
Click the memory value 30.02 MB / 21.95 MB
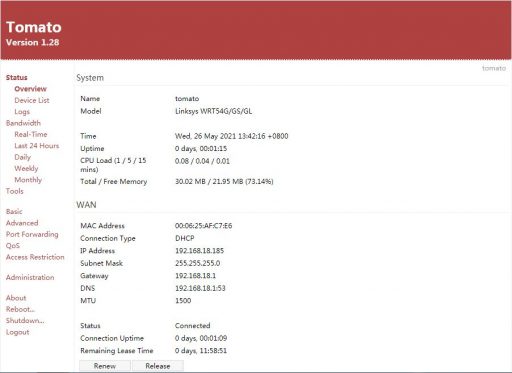(224, 182)
